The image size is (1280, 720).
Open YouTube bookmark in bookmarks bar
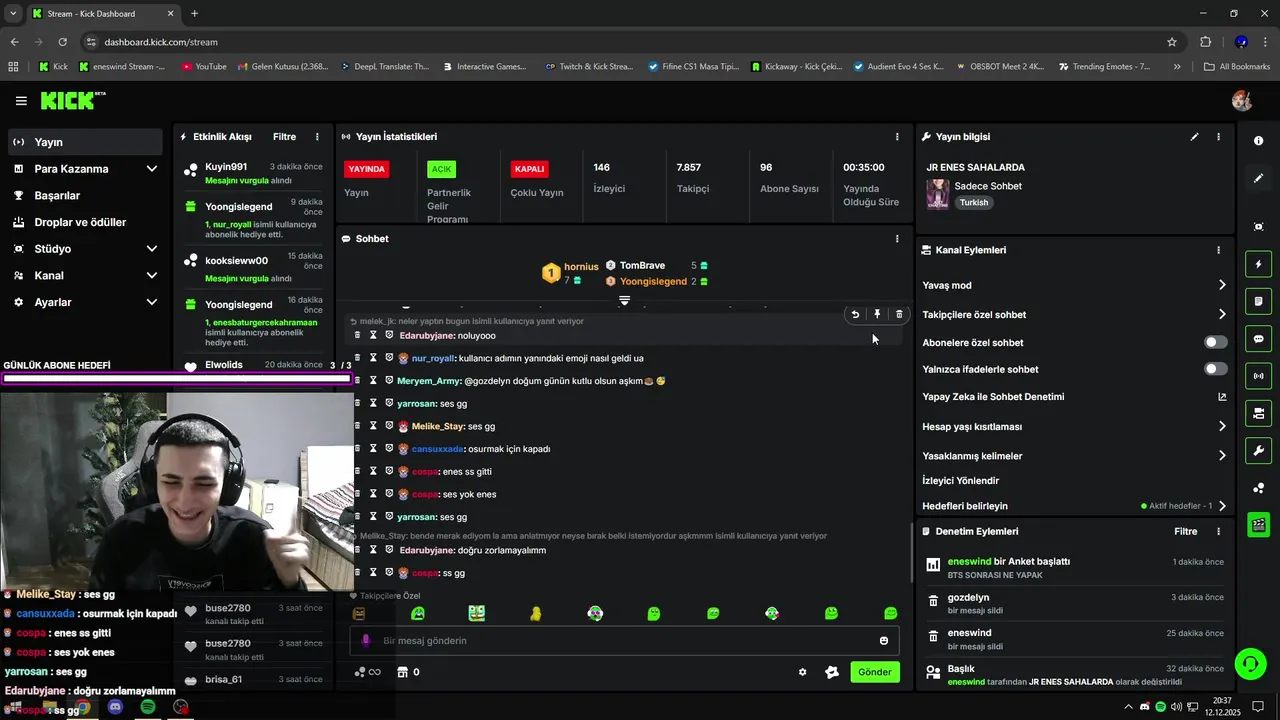(204, 67)
